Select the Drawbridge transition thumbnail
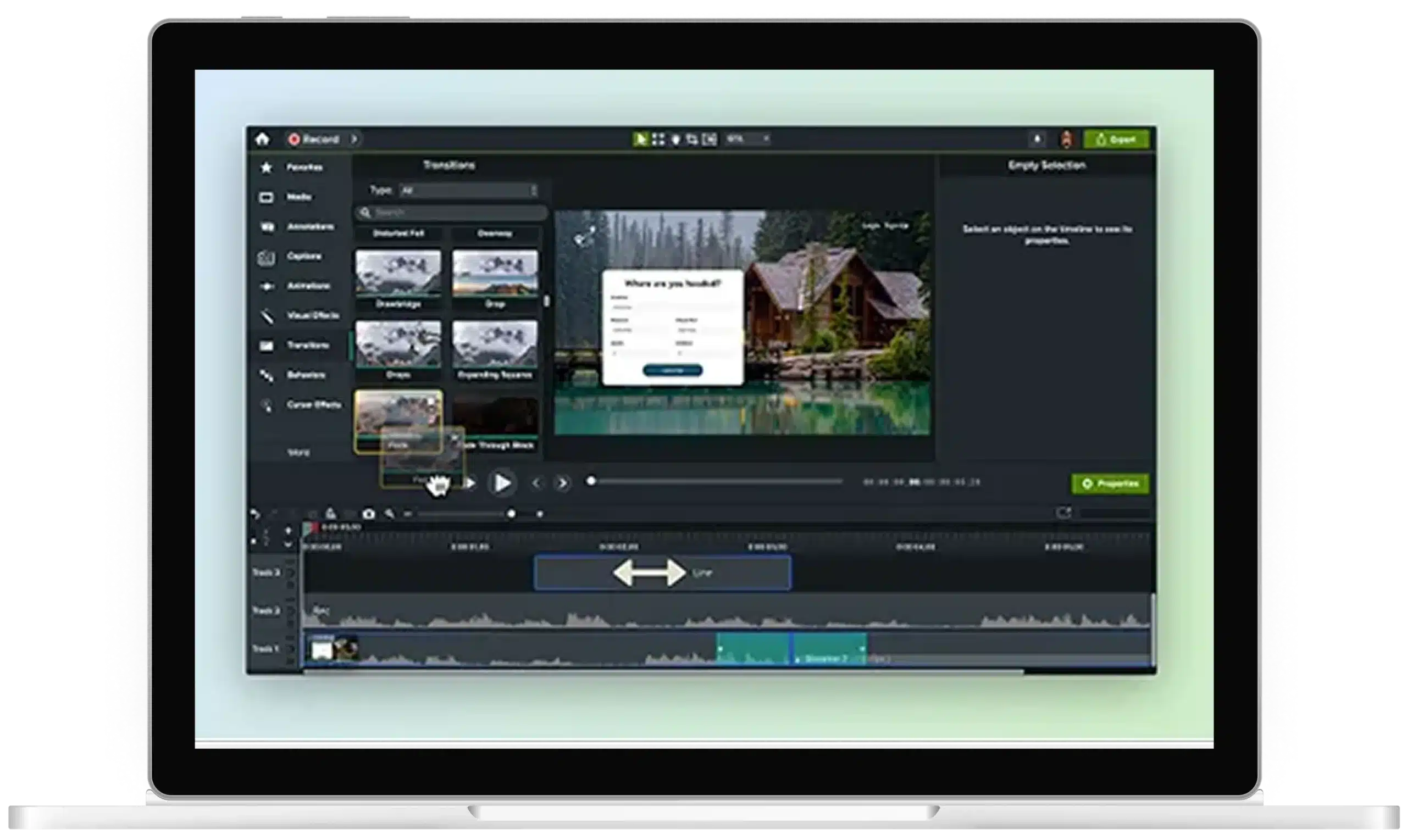The image size is (1407, 840). click(398, 274)
